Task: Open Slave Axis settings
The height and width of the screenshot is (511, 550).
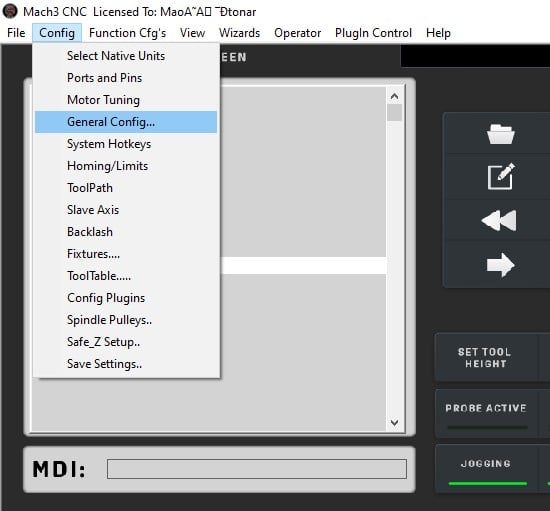Action: click(x=126, y=210)
